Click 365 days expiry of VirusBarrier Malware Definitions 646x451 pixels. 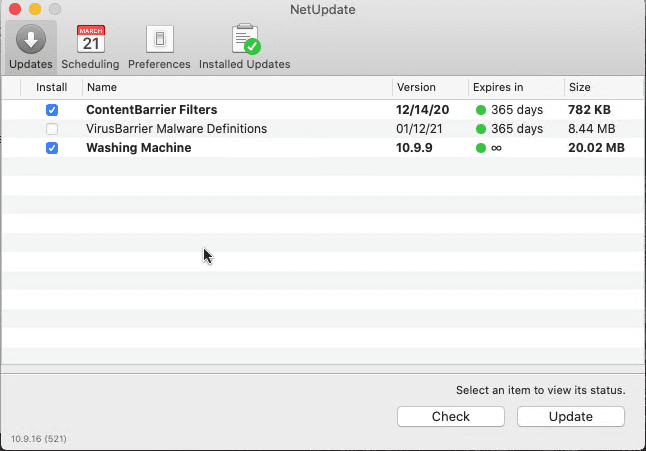tap(517, 129)
